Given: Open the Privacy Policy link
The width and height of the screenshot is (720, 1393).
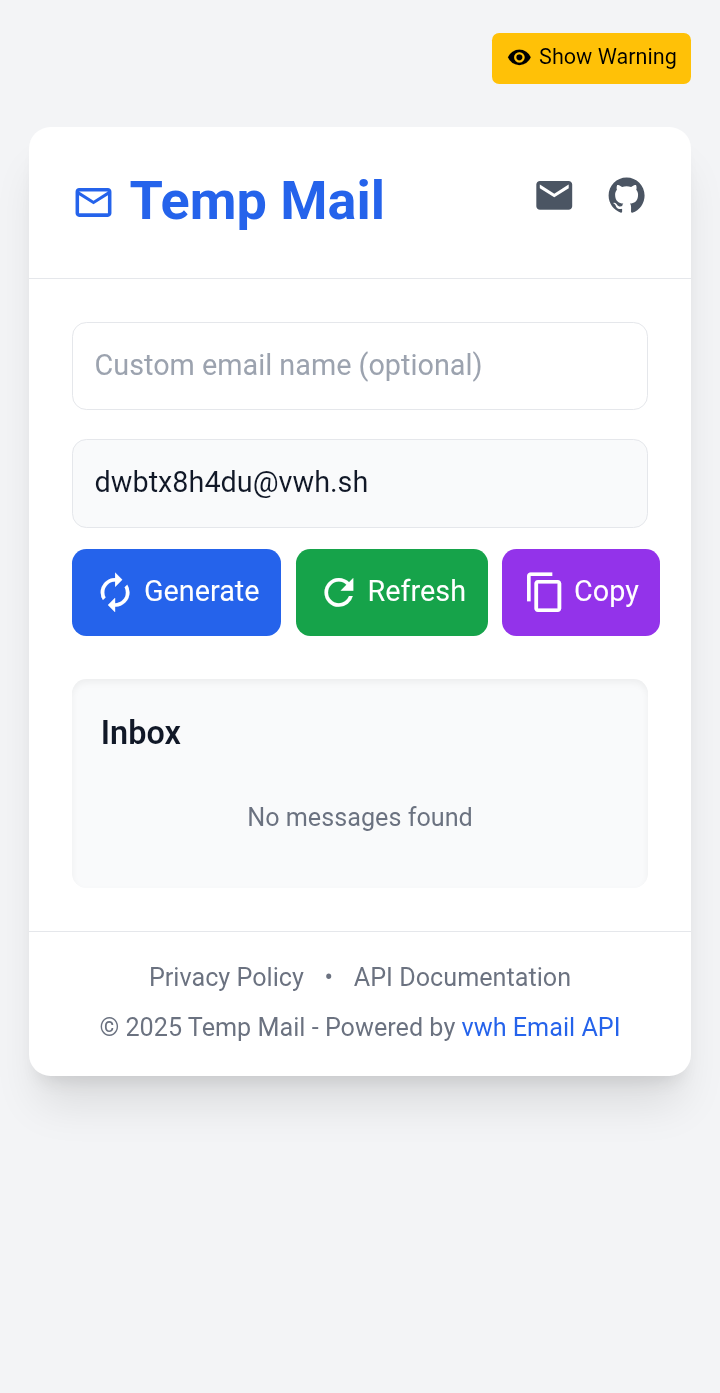Looking at the screenshot, I should click(226, 977).
